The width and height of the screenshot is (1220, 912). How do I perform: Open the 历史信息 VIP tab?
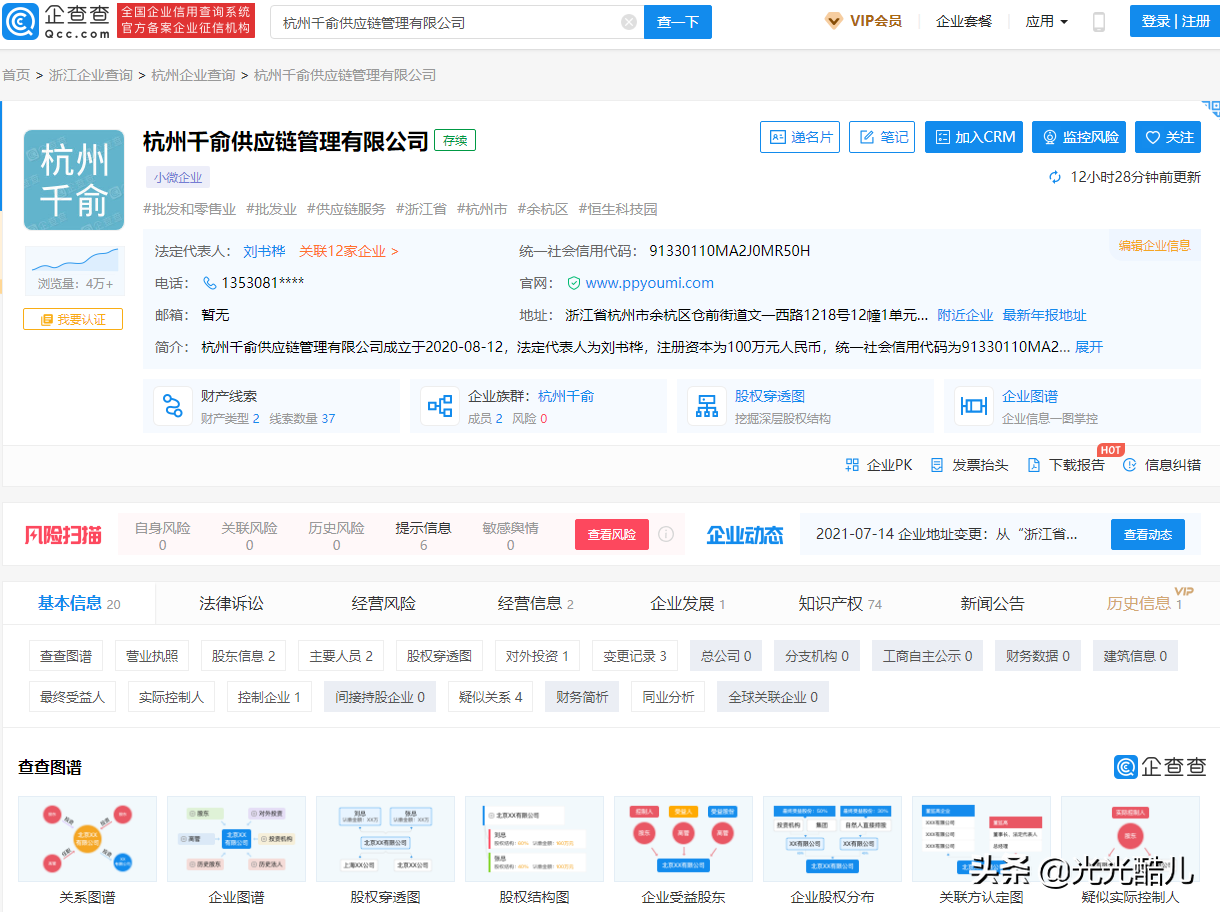tap(1145, 603)
